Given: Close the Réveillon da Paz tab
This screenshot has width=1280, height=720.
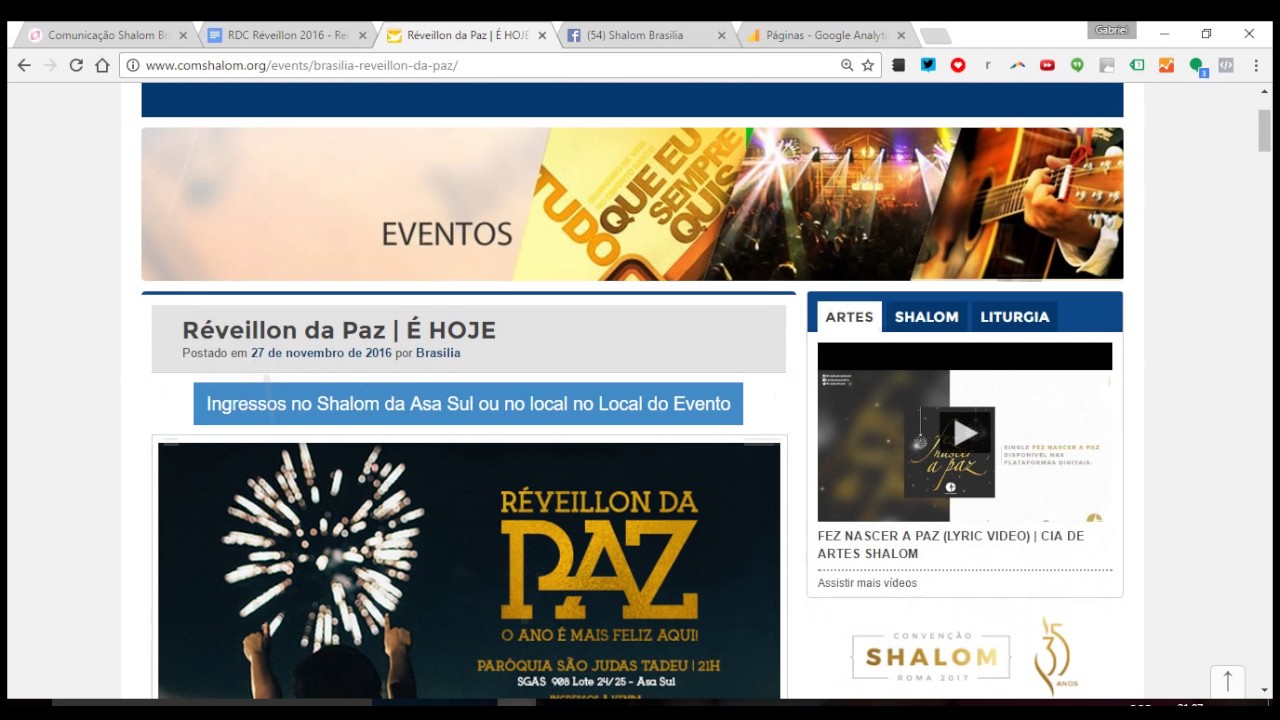Looking at the screenshot, I should click(x=542, y=35).
